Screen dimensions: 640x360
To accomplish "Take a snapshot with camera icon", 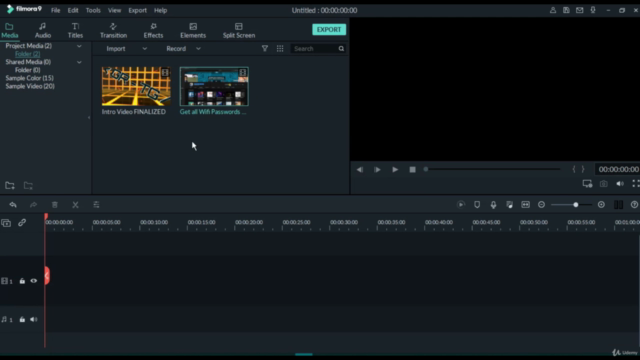I will click(604, 184).
